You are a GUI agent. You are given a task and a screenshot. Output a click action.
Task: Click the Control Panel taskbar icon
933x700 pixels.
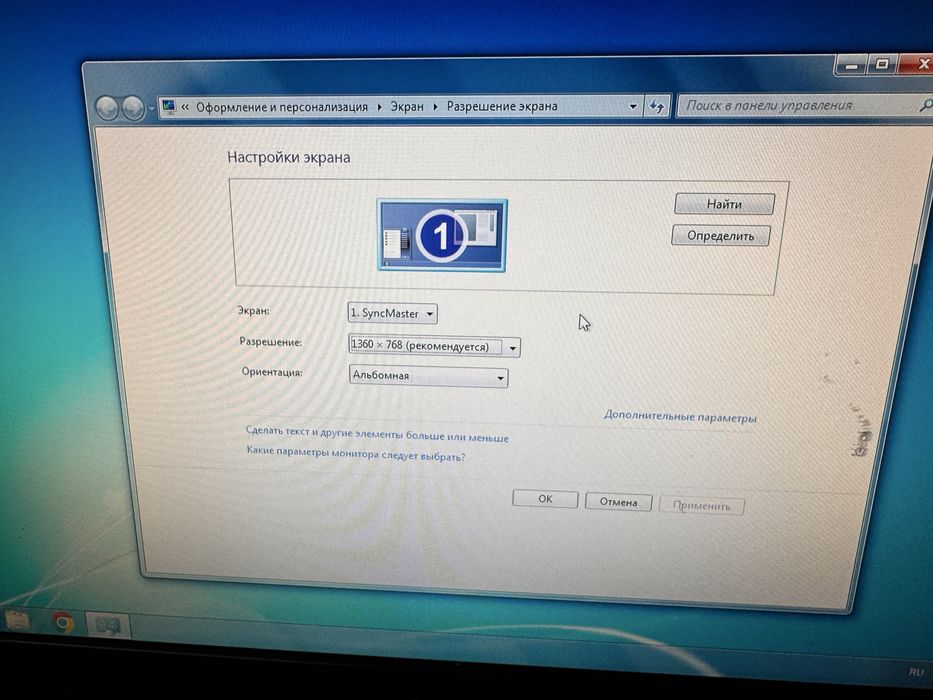108,626
